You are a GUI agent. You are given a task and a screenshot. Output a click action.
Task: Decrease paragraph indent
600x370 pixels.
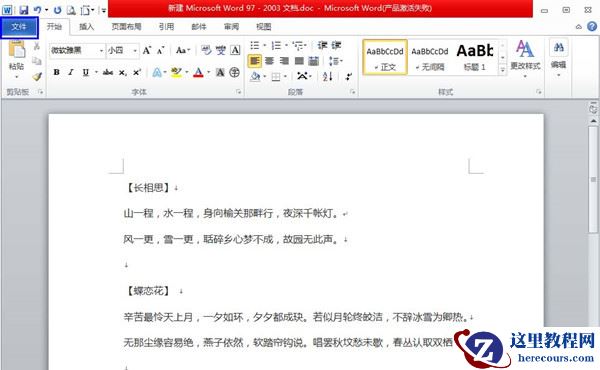[322, 46]
